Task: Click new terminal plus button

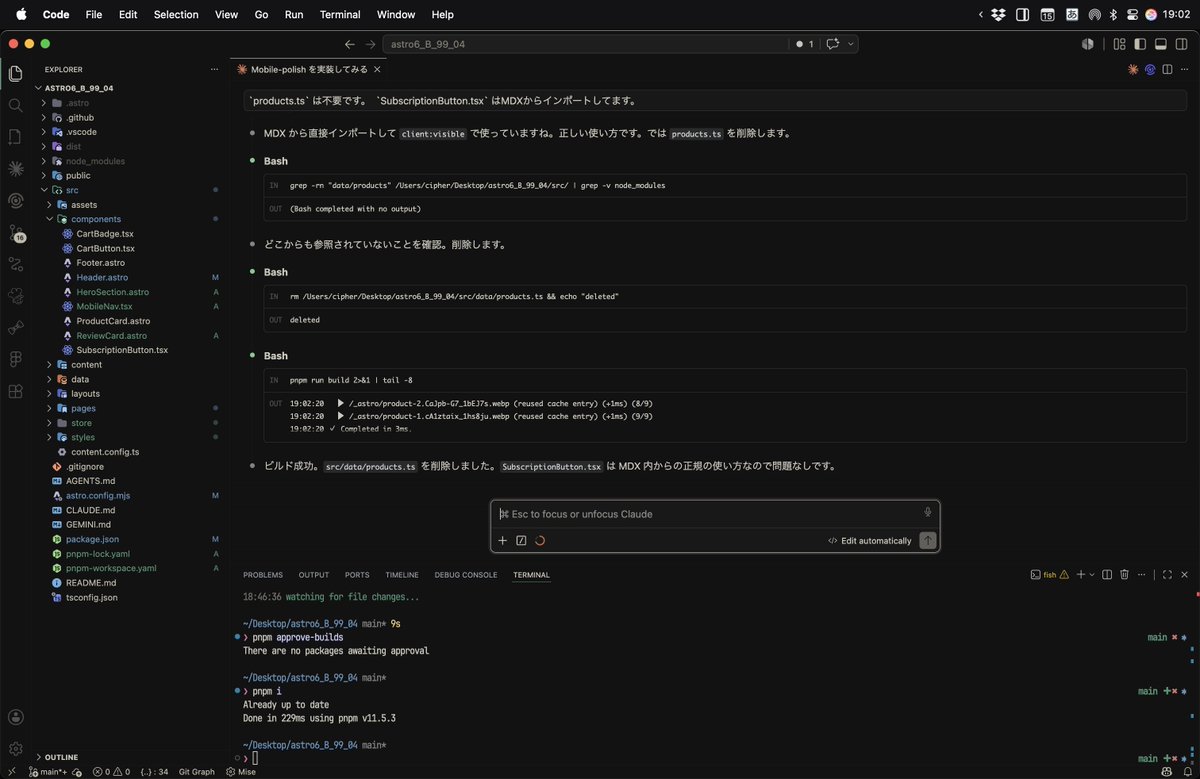Action: pyautogui.click(x=1081, y=574)
